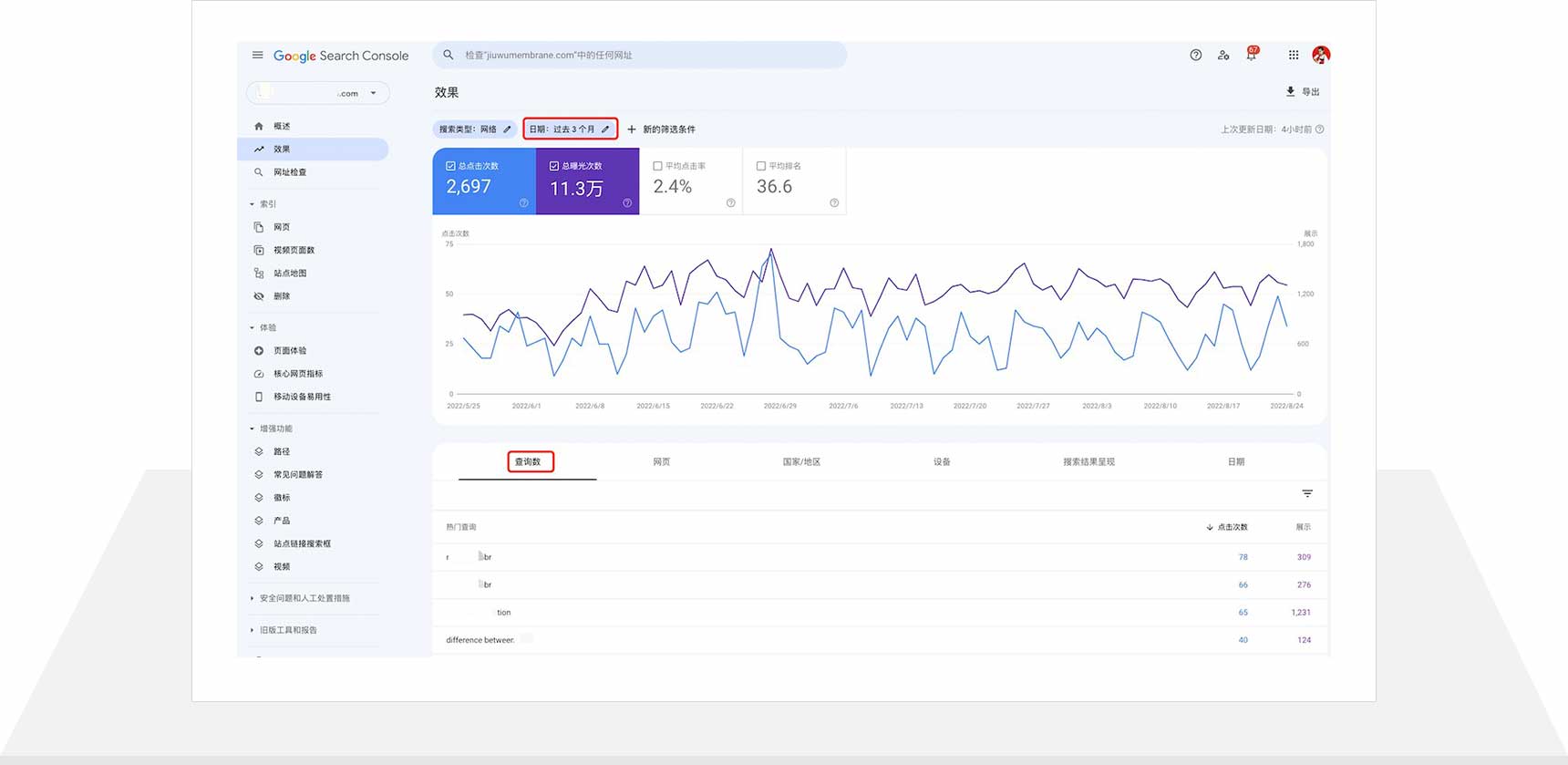Expand 旧版工具和报告 section

click(x=253, y=630)
